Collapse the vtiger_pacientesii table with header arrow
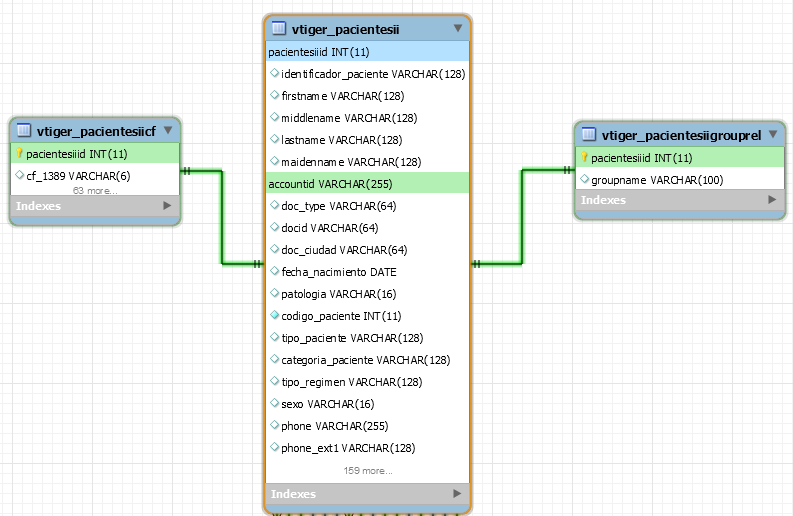Image resolution: width=793 pixels, height=516 pixels. 458,28
